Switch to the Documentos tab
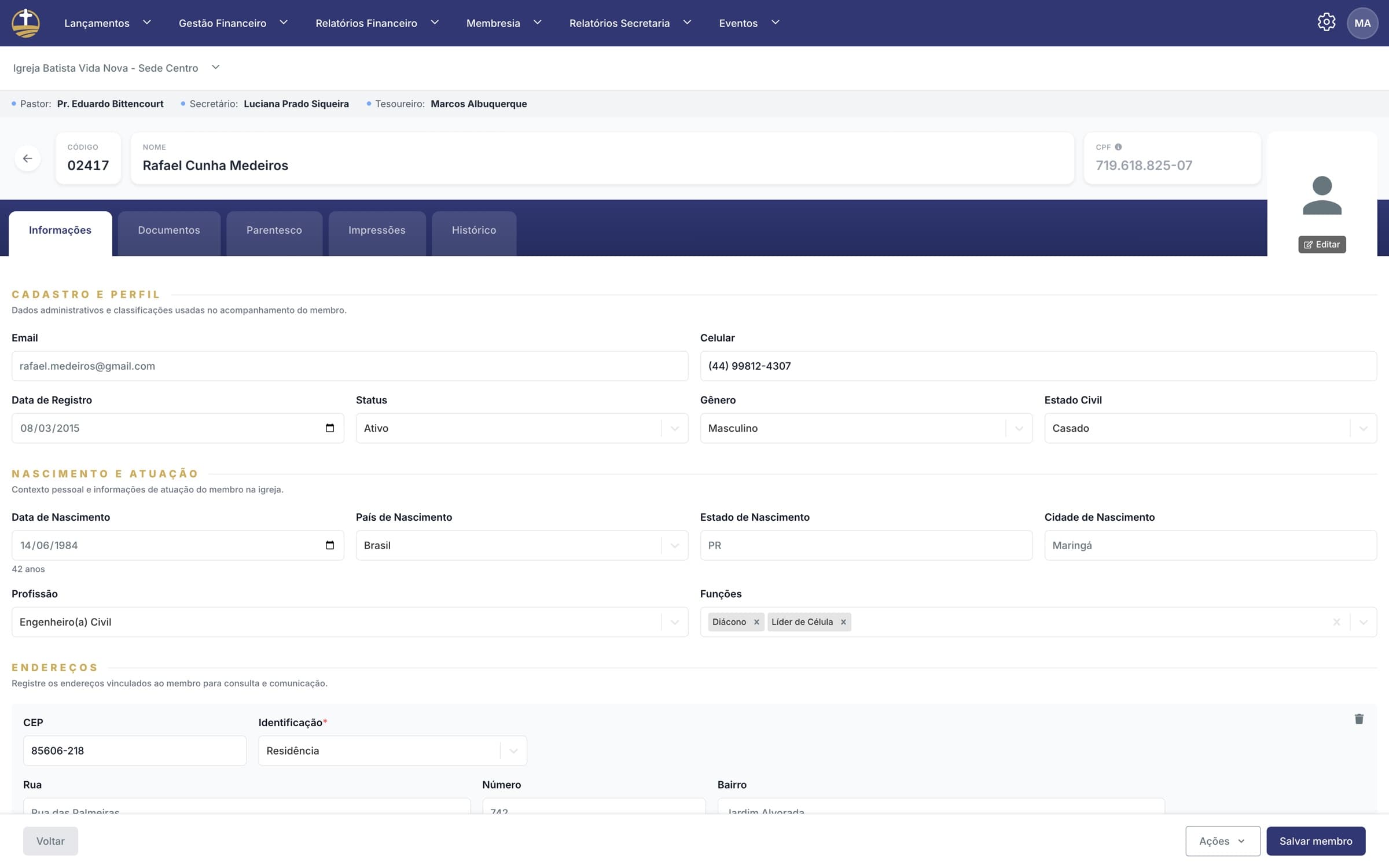 [169, 233]
